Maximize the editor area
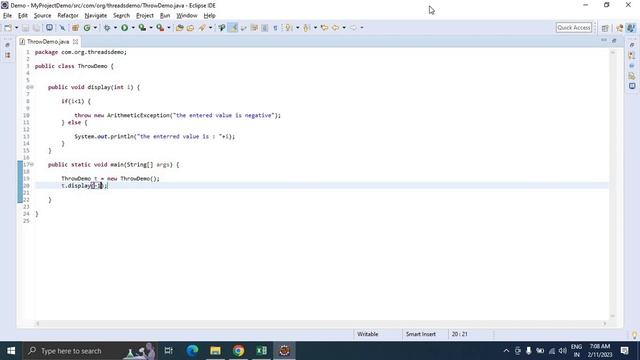 614,40
